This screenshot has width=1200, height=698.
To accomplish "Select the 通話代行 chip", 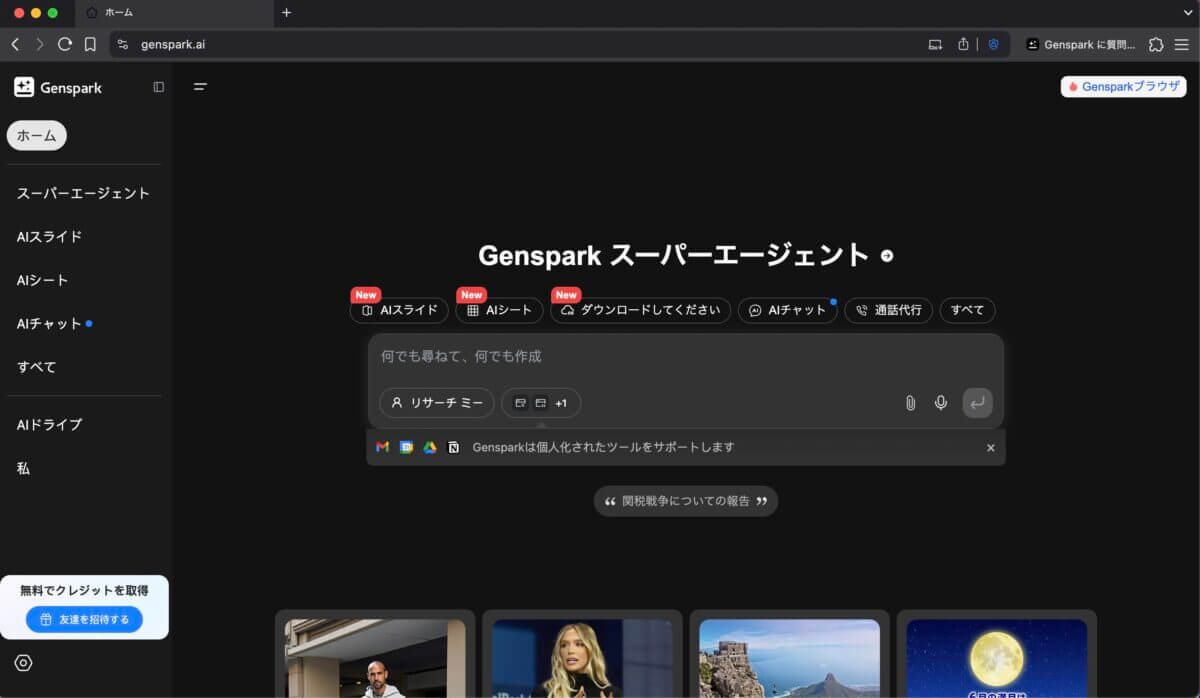I will pos(889,310).
